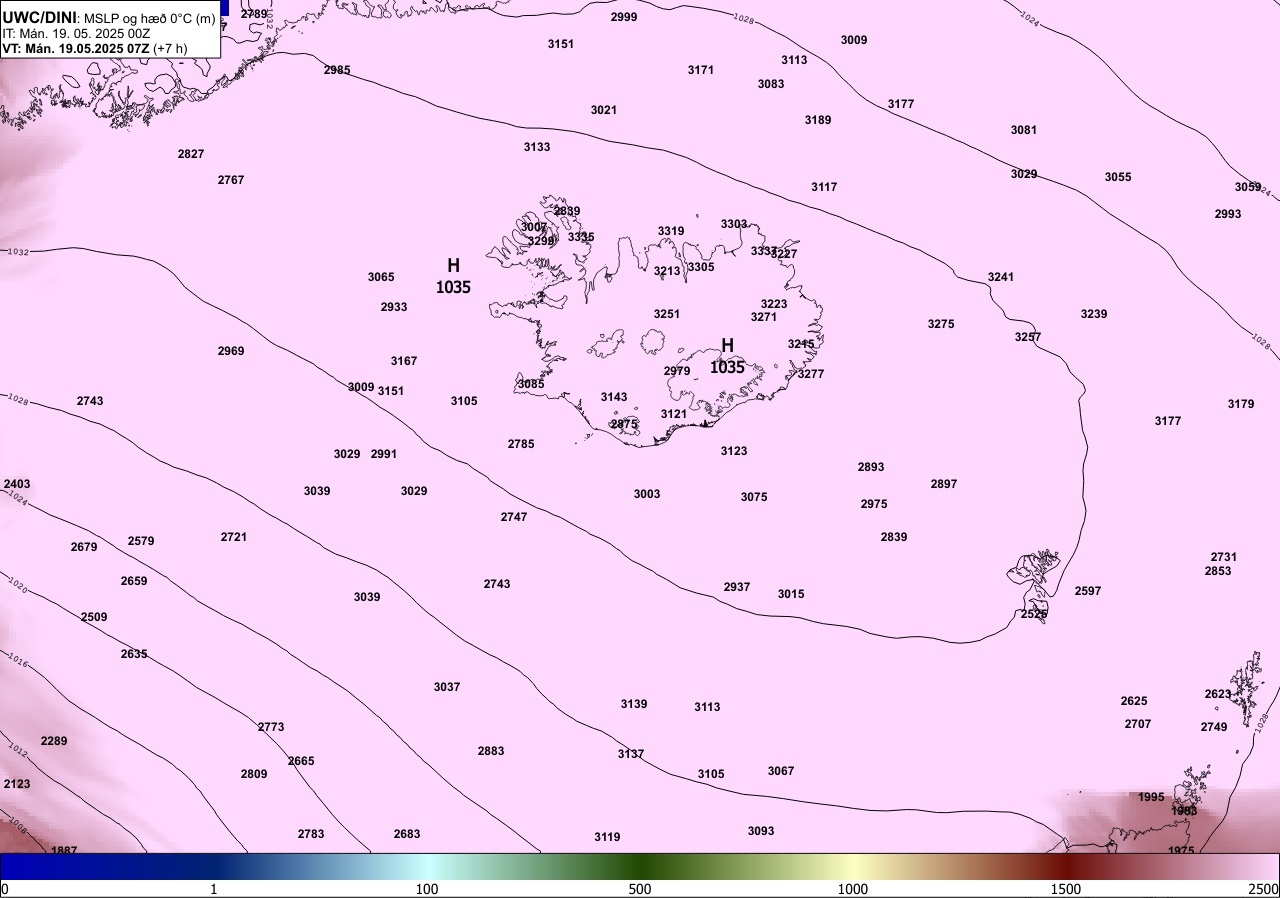Click the 2749 height value
Image resolution: width=1280 pixels, height=898 pixels.
pos(1214,727)
